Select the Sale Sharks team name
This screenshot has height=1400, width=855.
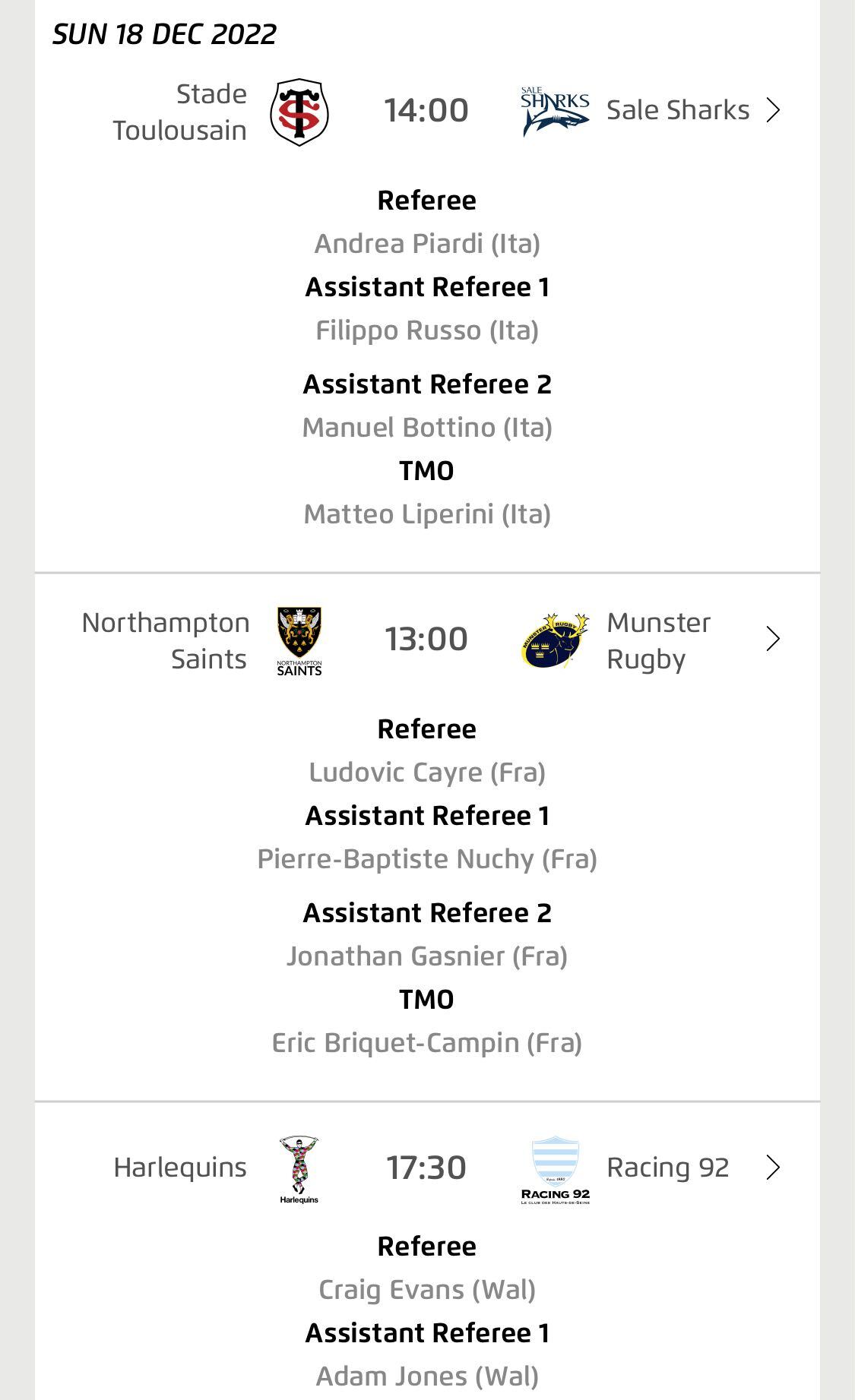pos(678,111)
